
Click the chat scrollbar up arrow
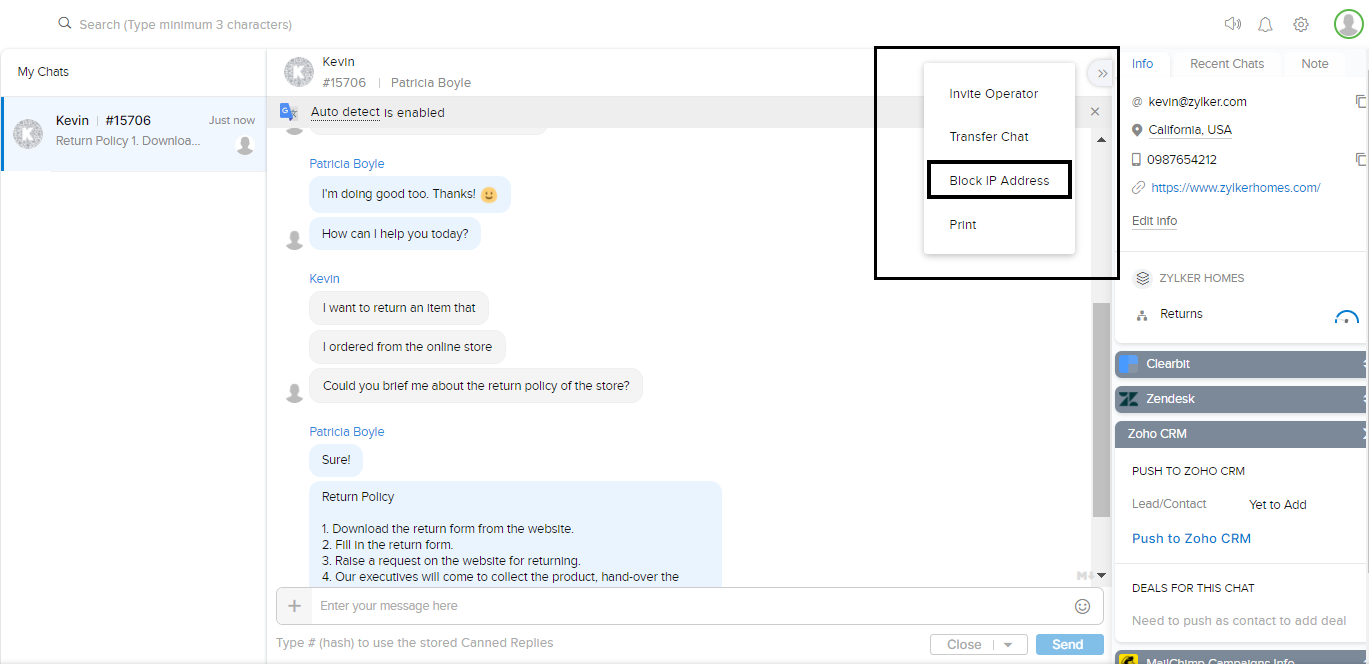point(1102,139)
